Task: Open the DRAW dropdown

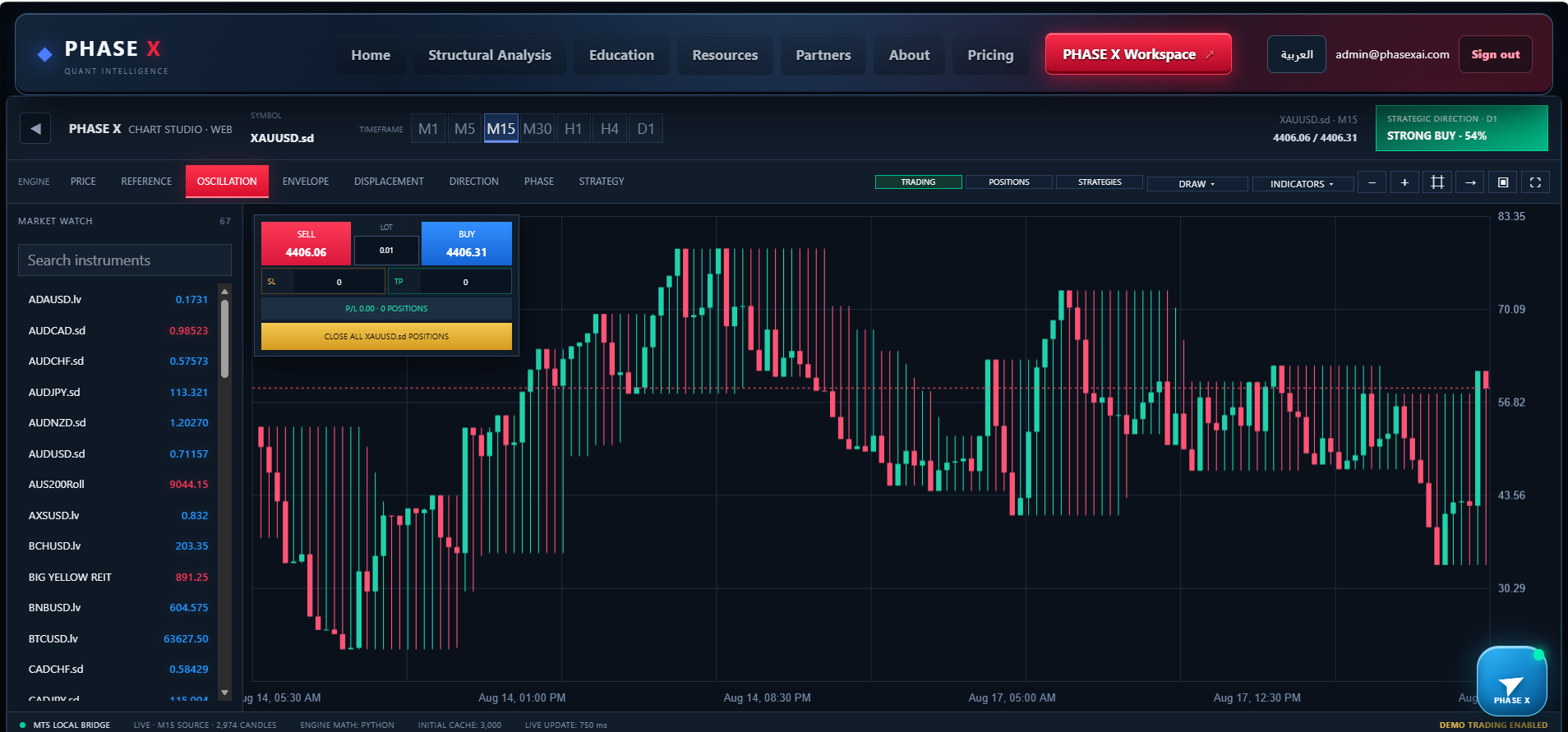Action: [1197, 184]
